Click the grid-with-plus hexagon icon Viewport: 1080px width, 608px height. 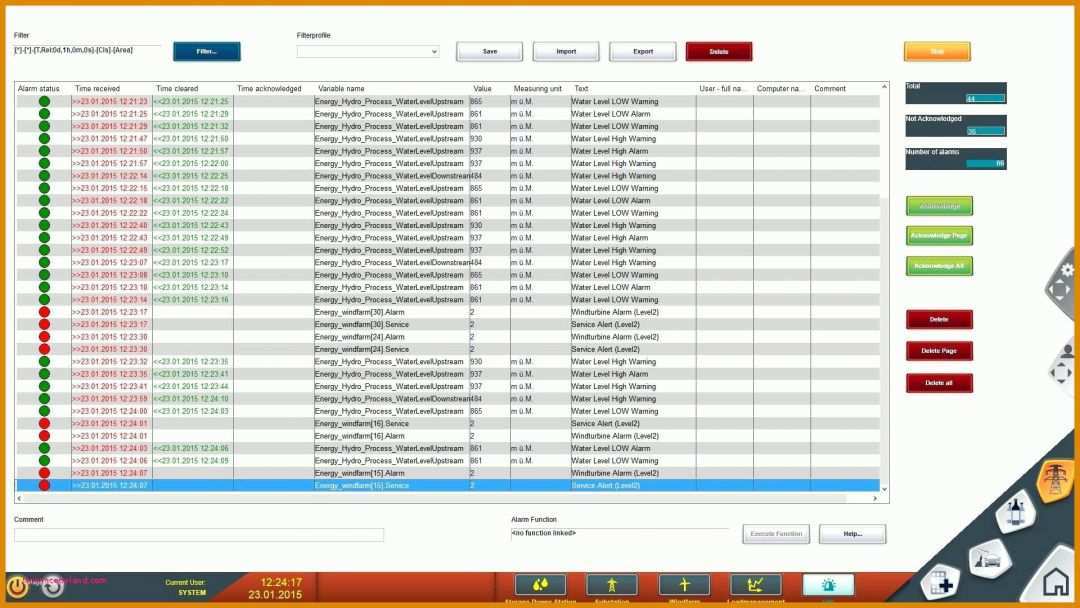pyautogui.click(x=940, y=584)
